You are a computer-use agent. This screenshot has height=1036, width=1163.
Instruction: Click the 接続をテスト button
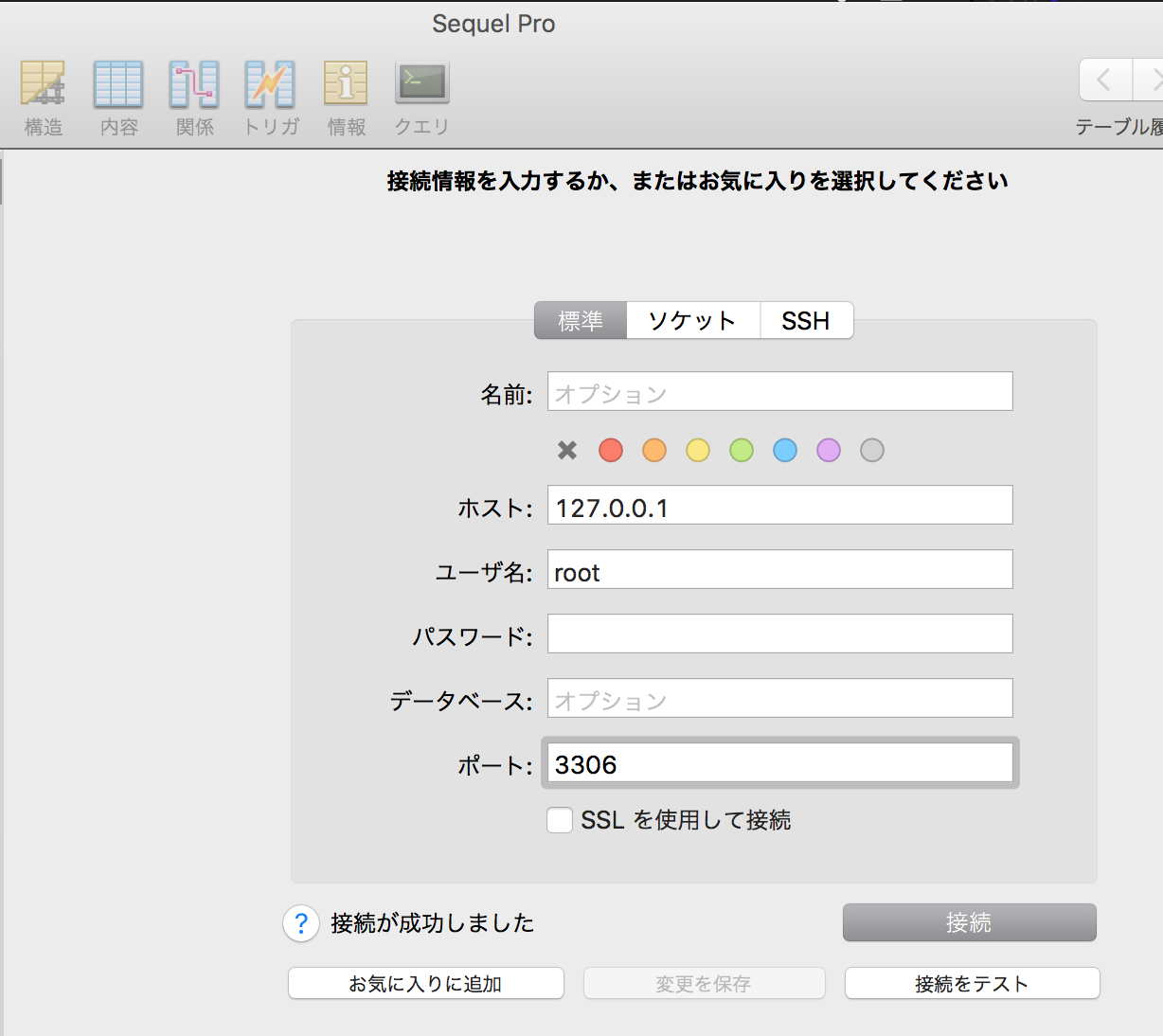coord(973,983)
